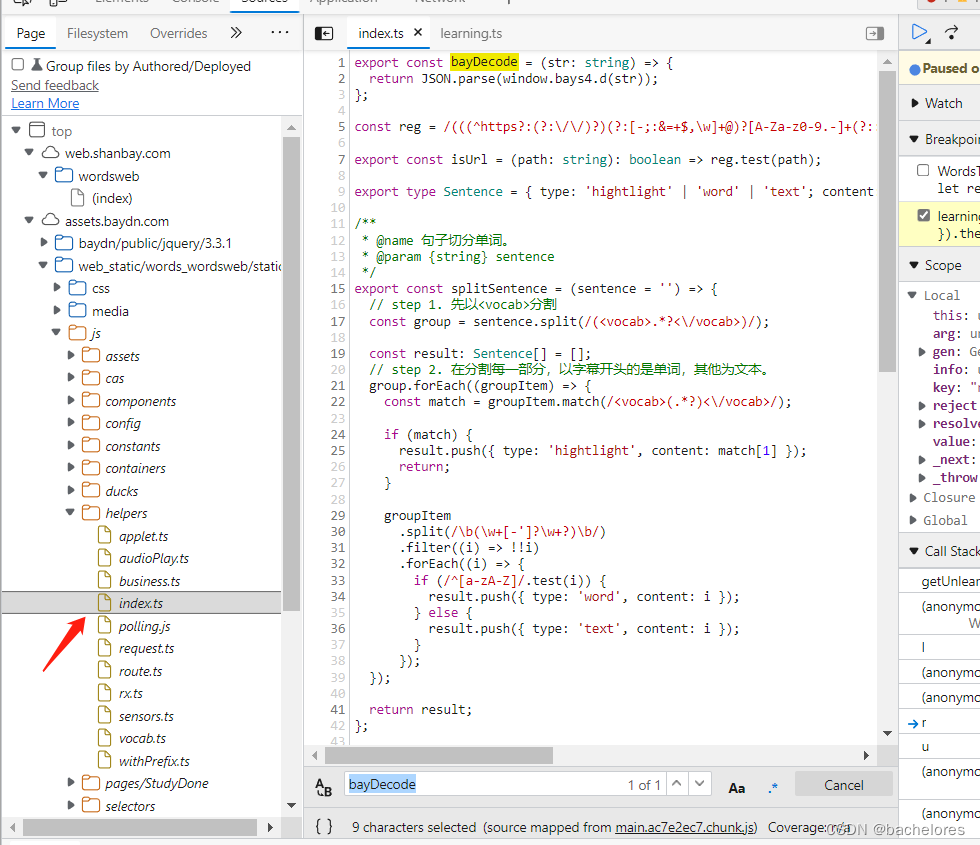The image size is (980, 845).
Task: Pretty print with curly braces icon
Action: [324, 826]
